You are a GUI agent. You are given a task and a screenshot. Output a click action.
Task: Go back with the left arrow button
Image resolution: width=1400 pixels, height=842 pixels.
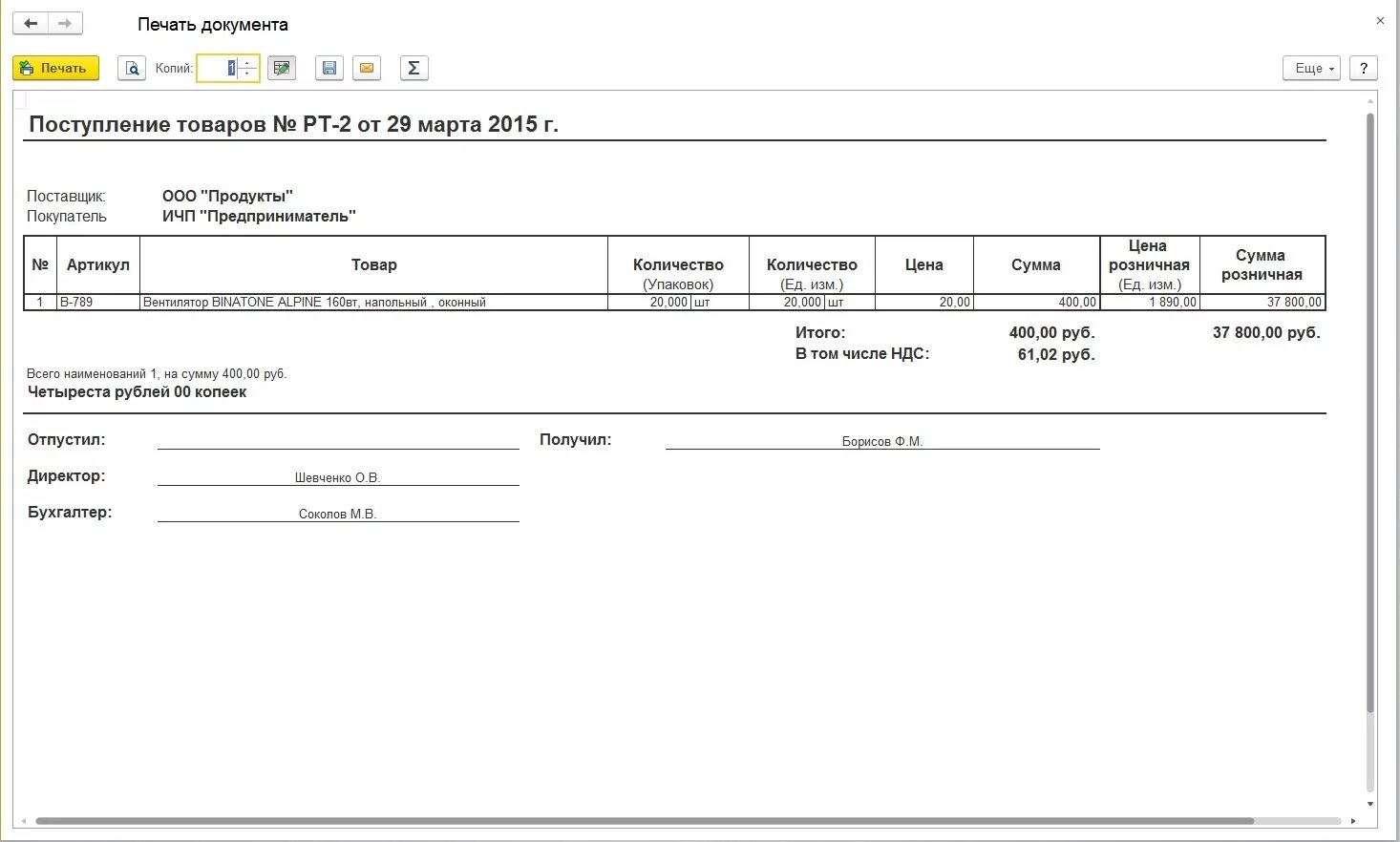[31, 24]
